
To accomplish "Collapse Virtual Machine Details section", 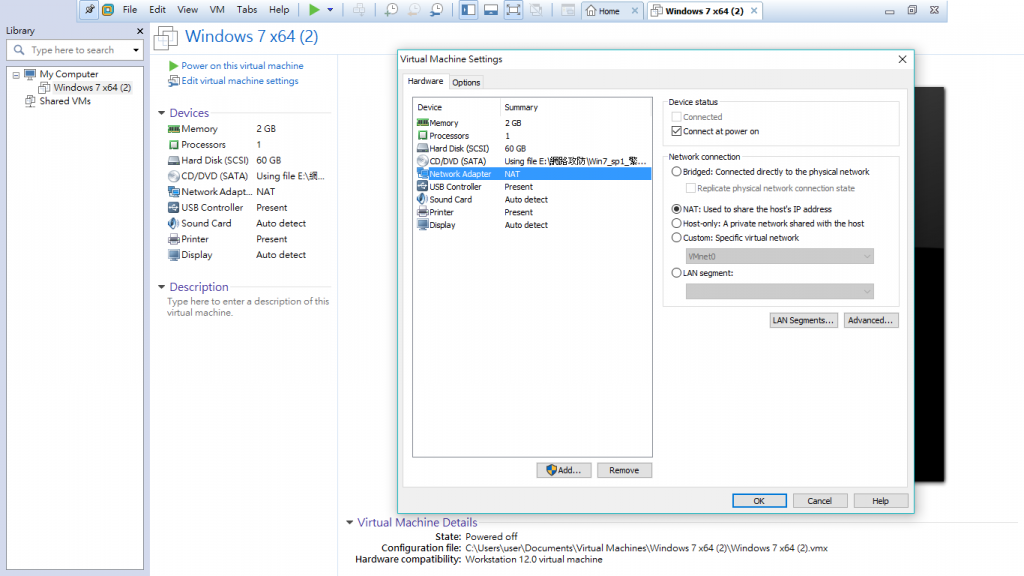I will 349,522.
